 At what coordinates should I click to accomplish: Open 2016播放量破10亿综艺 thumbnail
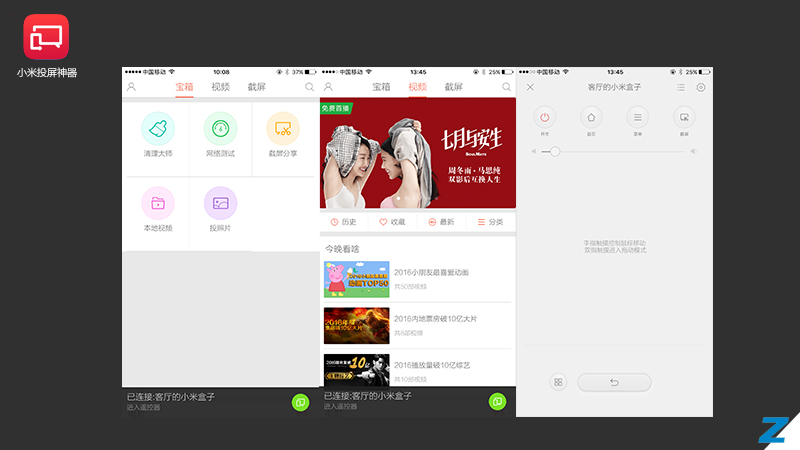pyautogui.click(x=357, y=370)
